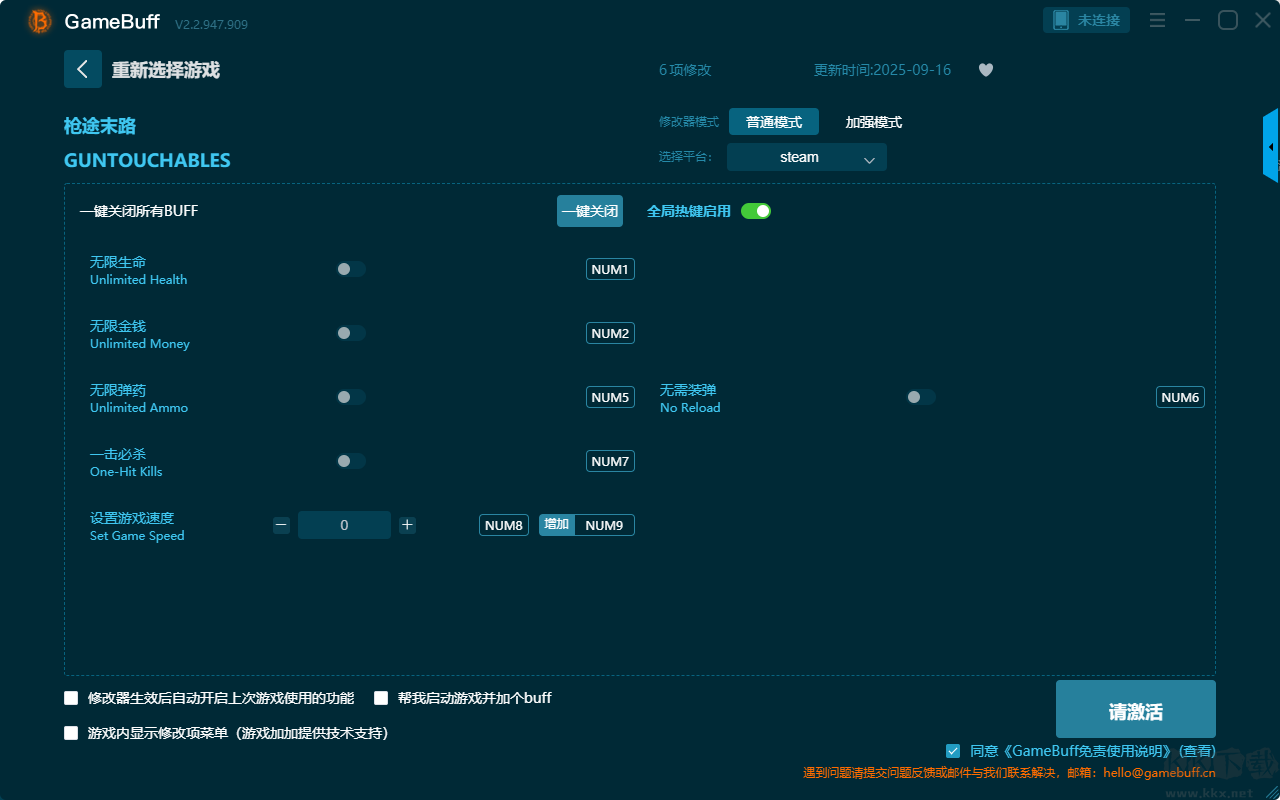The height and width of the screenshot is (800, 1280).
Task: Open the hamburger menu
Action: 1157,19
